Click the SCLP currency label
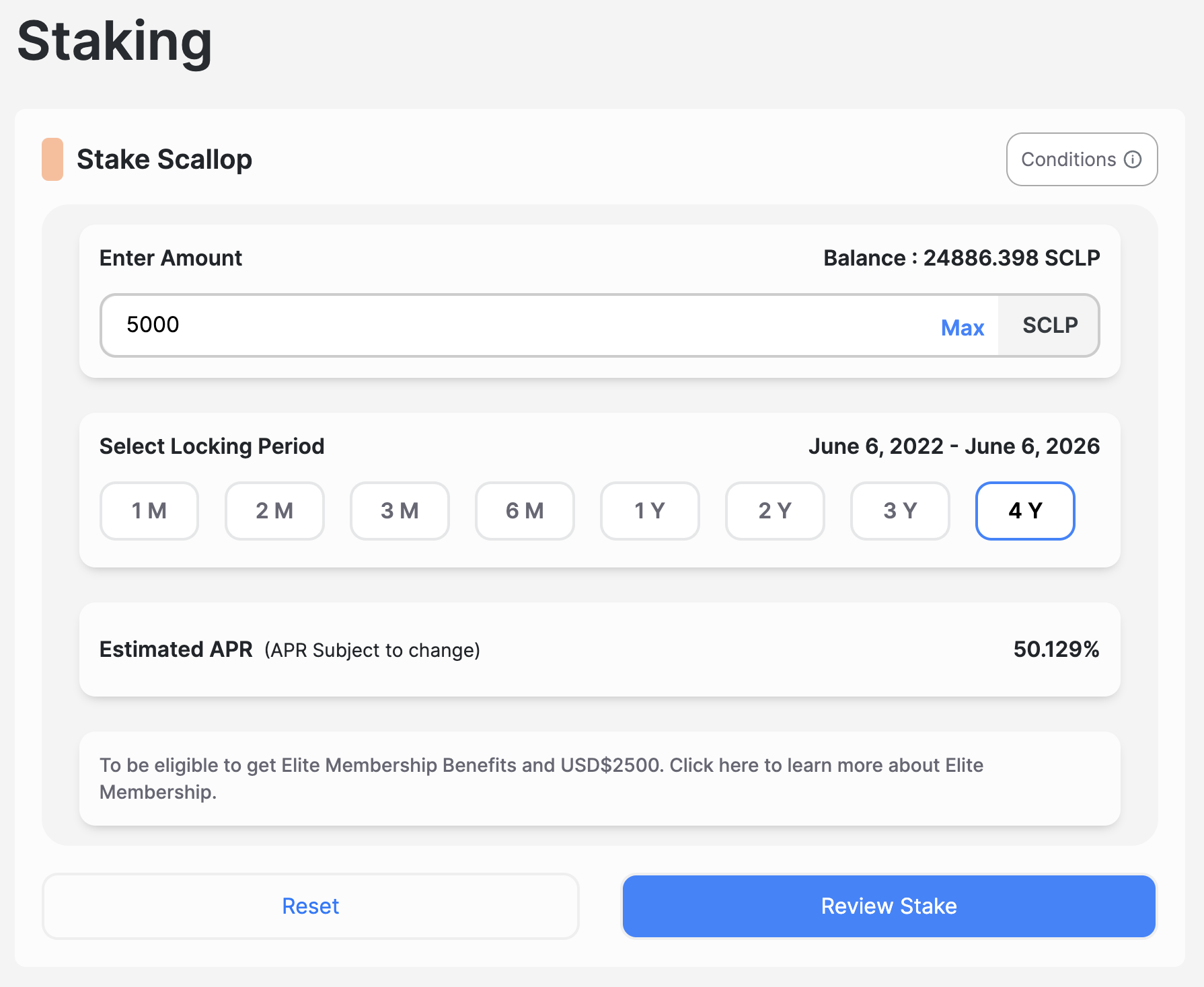Image resolution: width=1204 pixels, height=987 pixels. [1049, 325]
